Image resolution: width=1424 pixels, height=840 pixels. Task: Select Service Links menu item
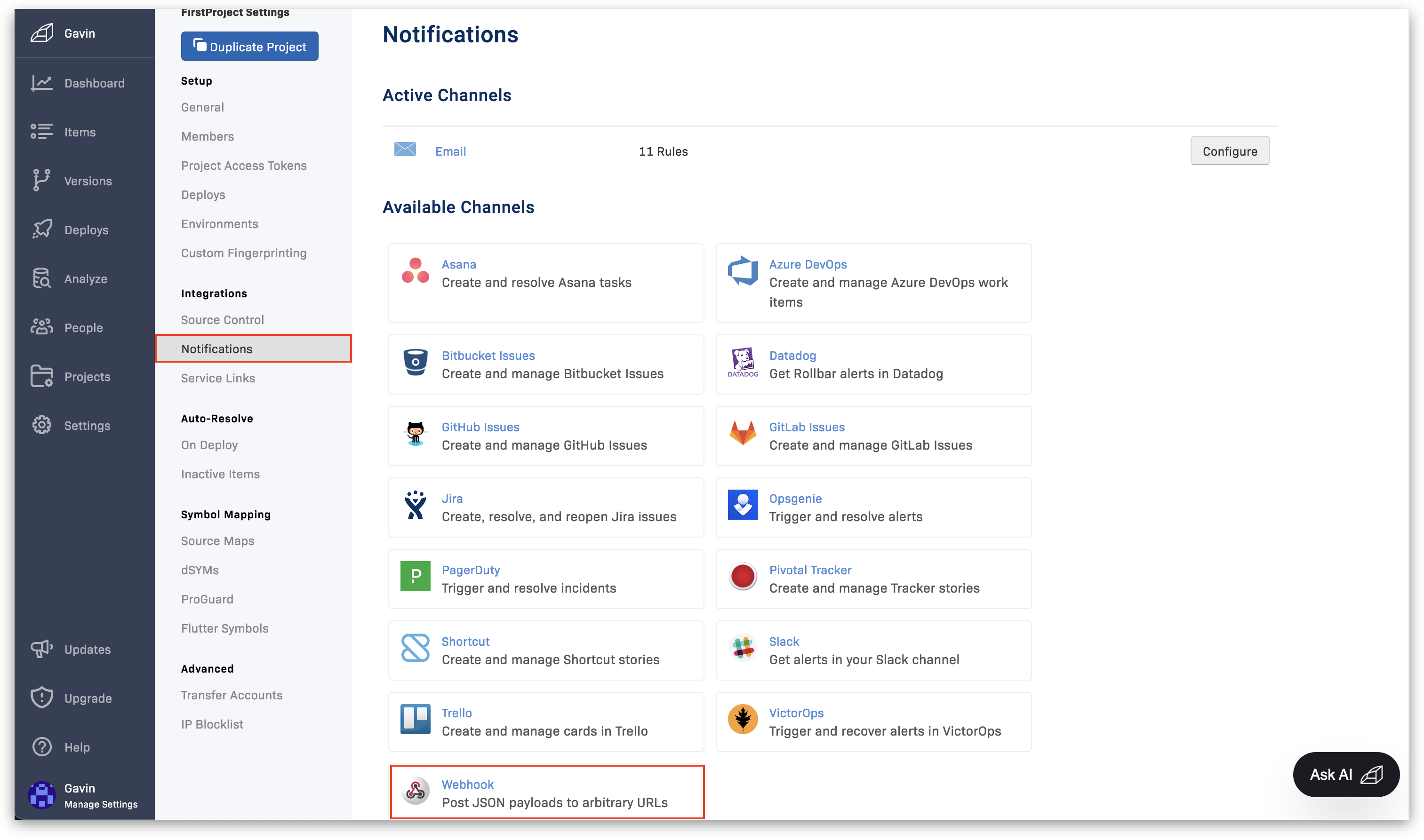(217, 378)
